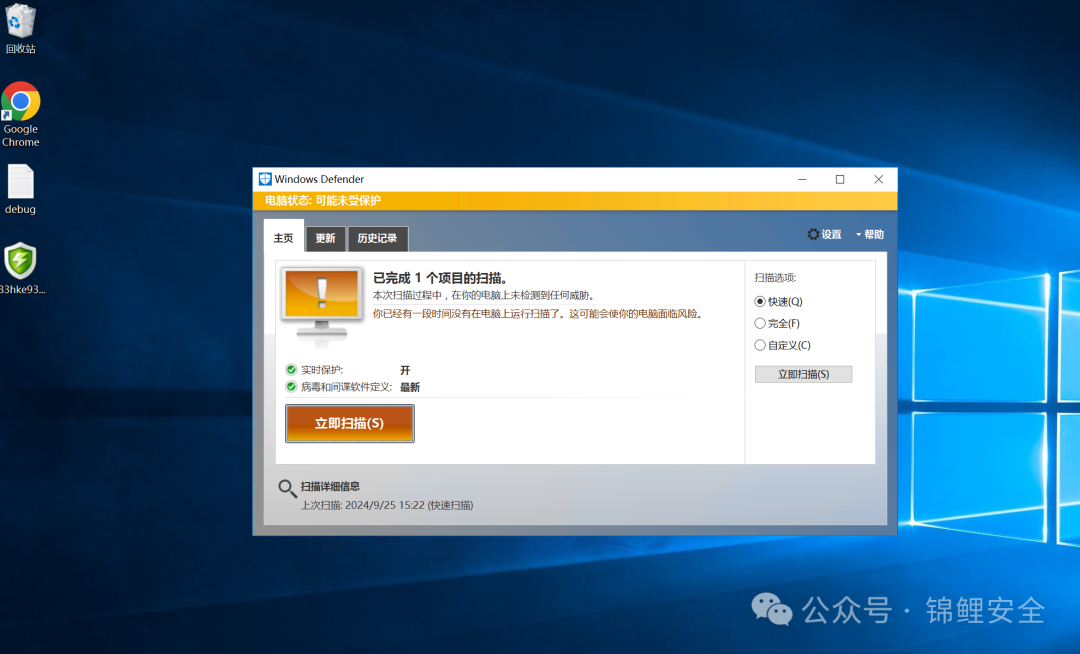Click the green check beside 病毒和间谍软件定义
Screen dimensions: 1080x654
tap(291, 387)
